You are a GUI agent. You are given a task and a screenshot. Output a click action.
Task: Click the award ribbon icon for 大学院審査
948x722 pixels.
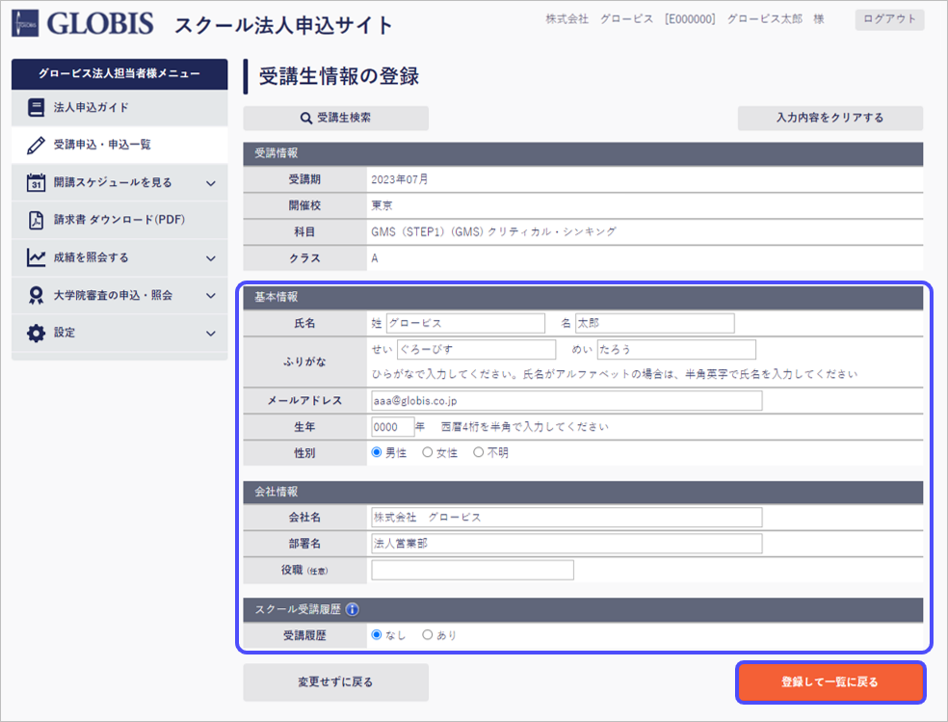click(36, 295)
